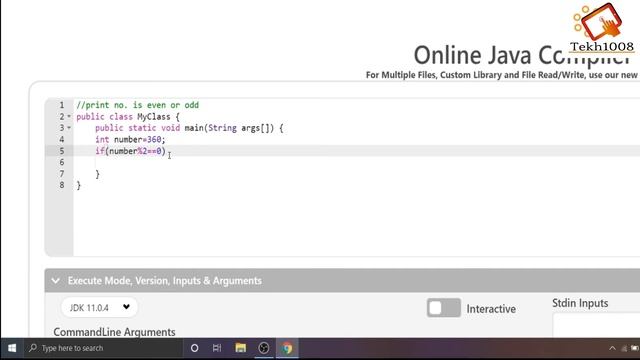Click line number 5 in the gutter
Image resolution: width=640 pixels, height=360 pixels.
(62, 151)
